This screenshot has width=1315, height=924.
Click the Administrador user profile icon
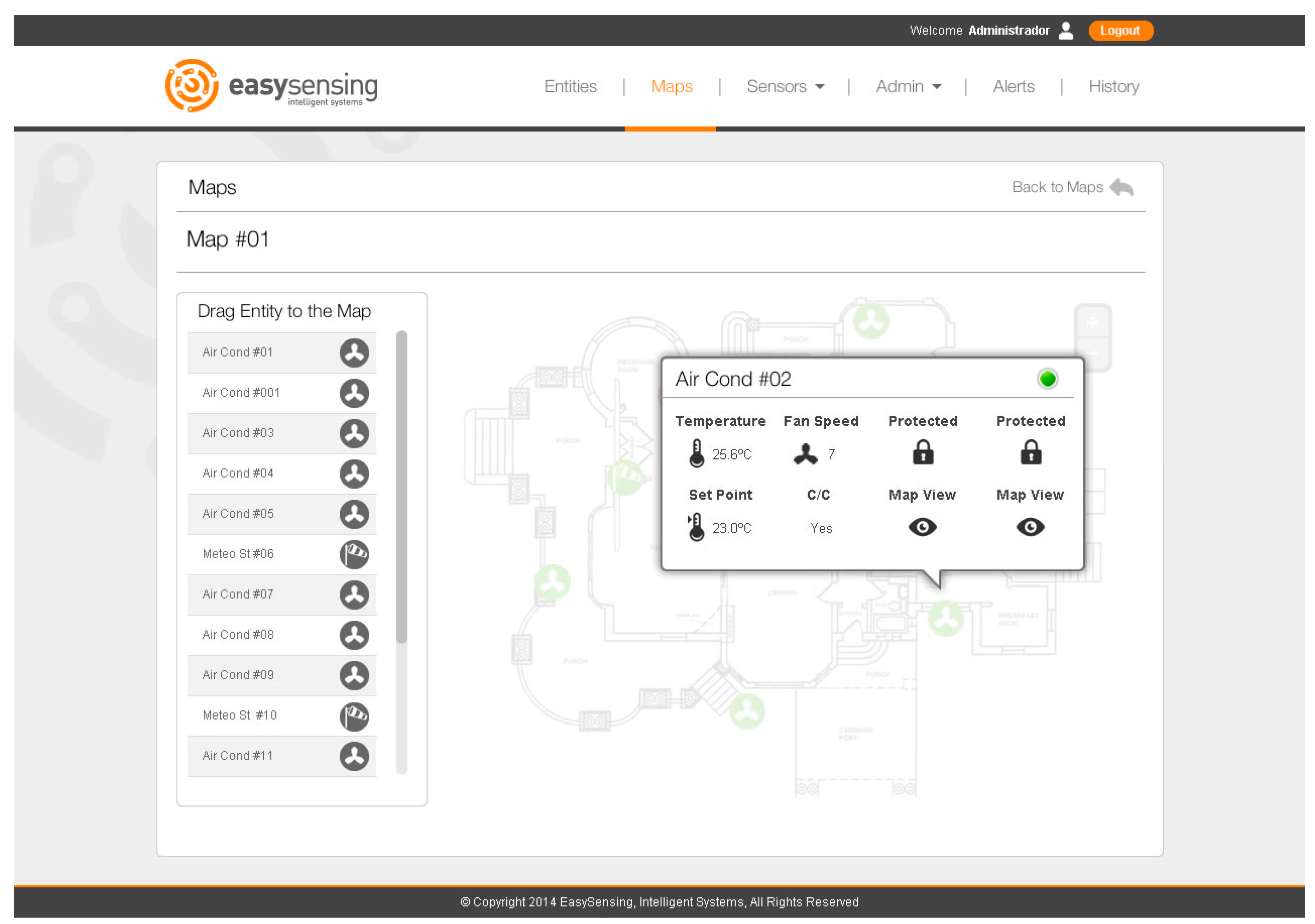pyautogui.click(x=1065, y=31)
